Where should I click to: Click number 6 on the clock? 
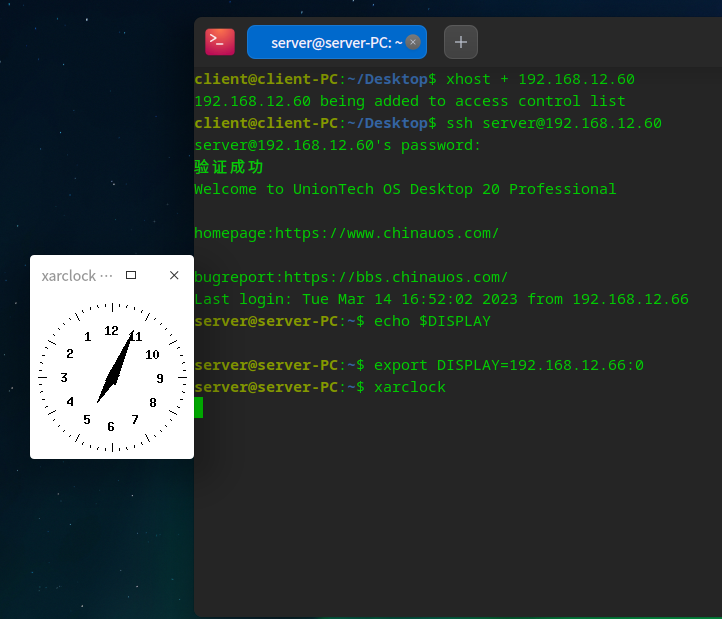point(111,426)
